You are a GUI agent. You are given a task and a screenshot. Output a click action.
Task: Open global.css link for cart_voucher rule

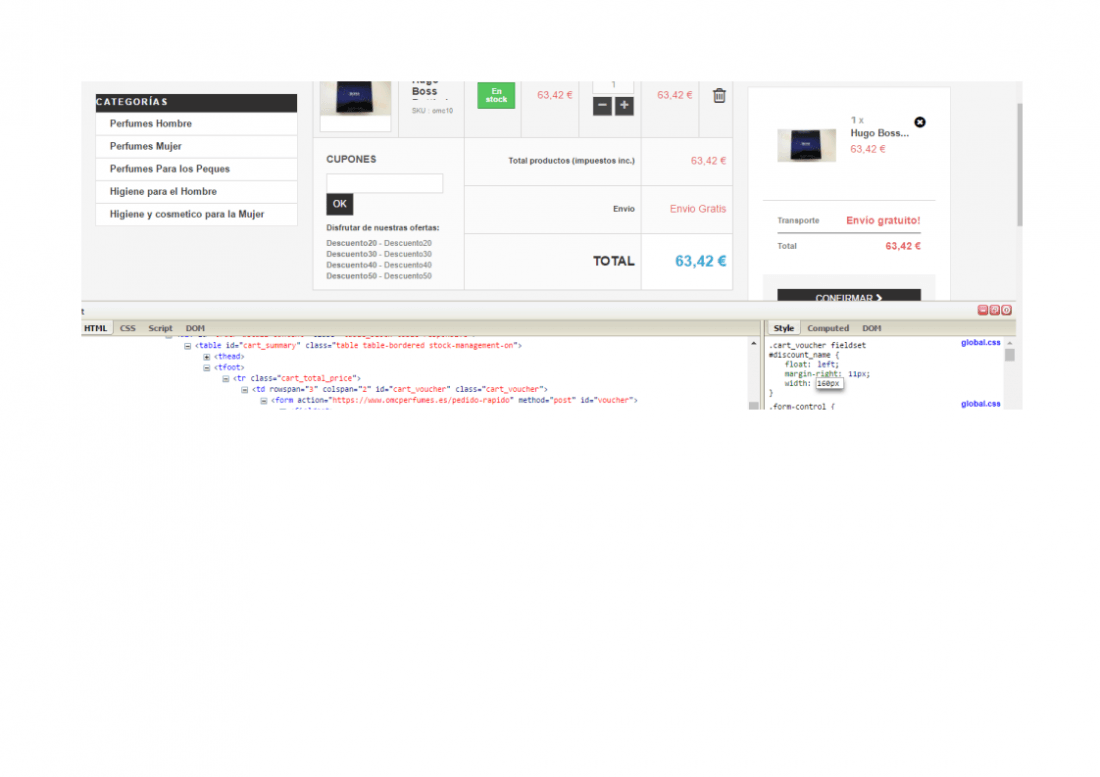pos(980,343)
